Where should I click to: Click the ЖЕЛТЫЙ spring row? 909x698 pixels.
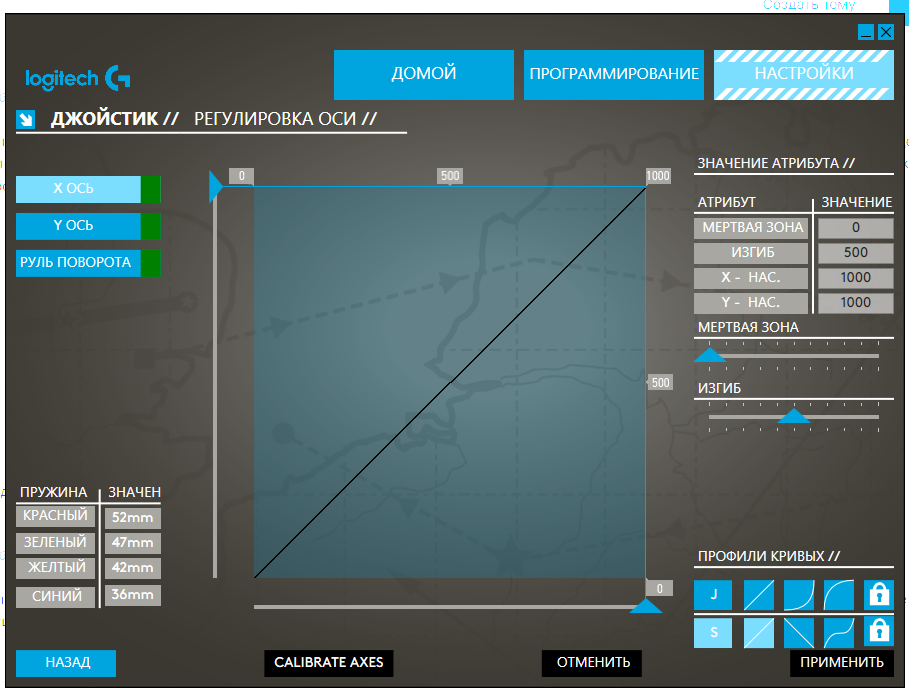(56, 568)
